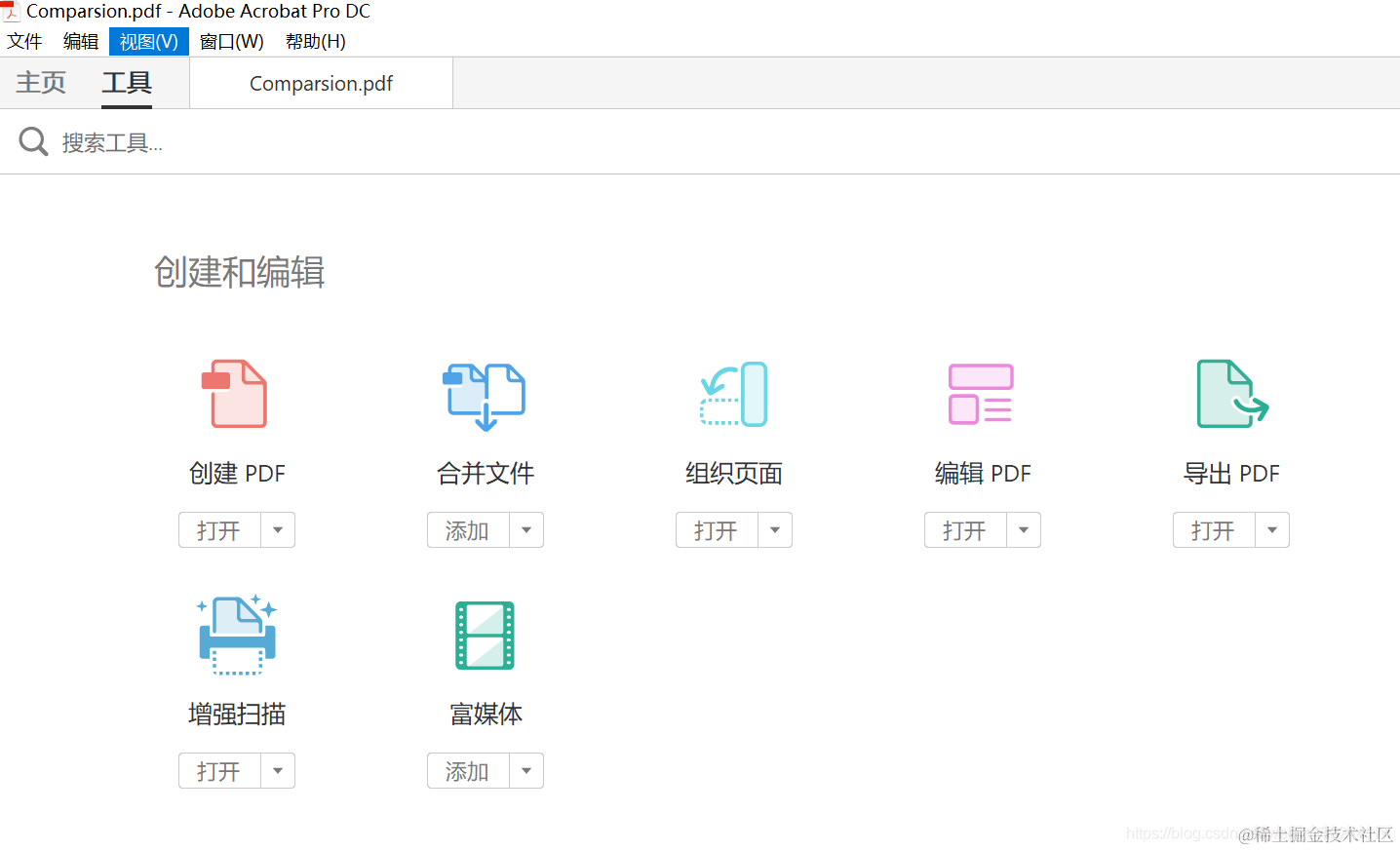Screen dimensions: 1400x851
Task: Click 打开 button under 编辑 PDF
Action: coord(965,530)
